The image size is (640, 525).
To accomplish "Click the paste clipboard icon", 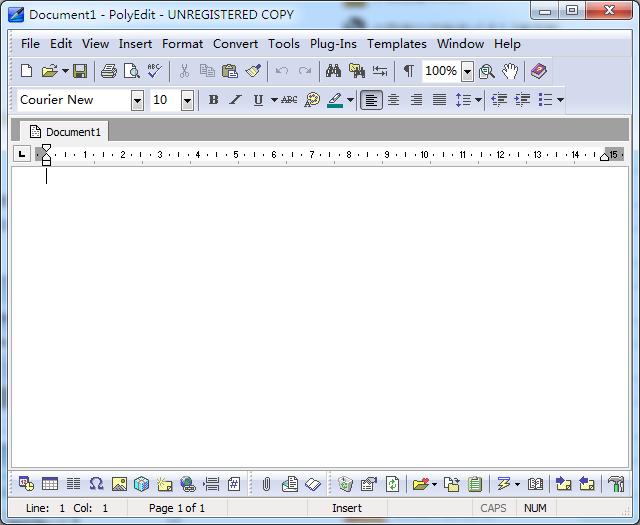I will point(230,71).
